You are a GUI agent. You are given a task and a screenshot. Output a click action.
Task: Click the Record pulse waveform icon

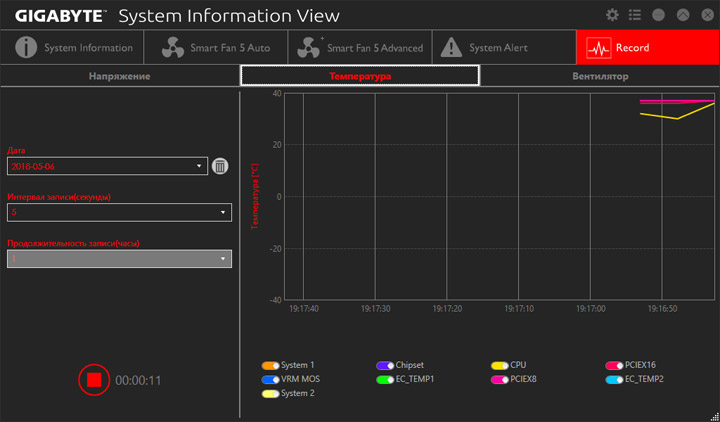point(599,48)
